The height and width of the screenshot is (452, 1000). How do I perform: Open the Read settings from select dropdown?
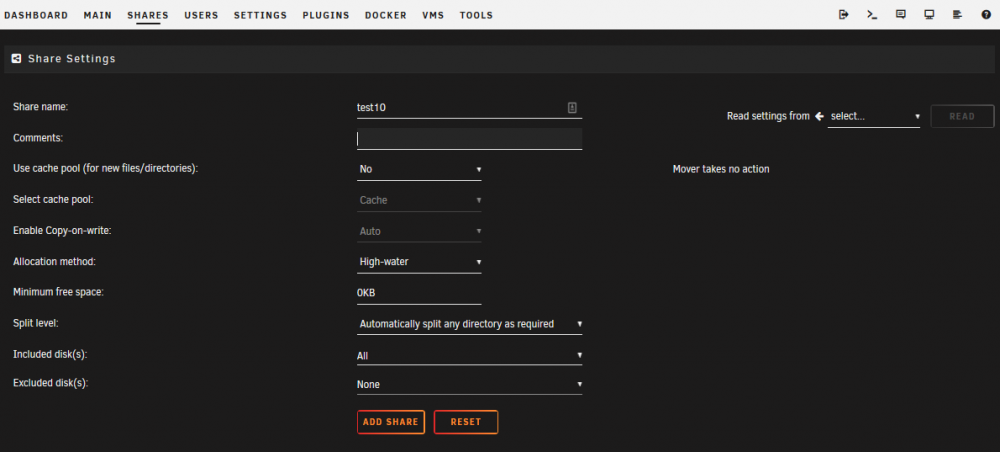(874, 117)
